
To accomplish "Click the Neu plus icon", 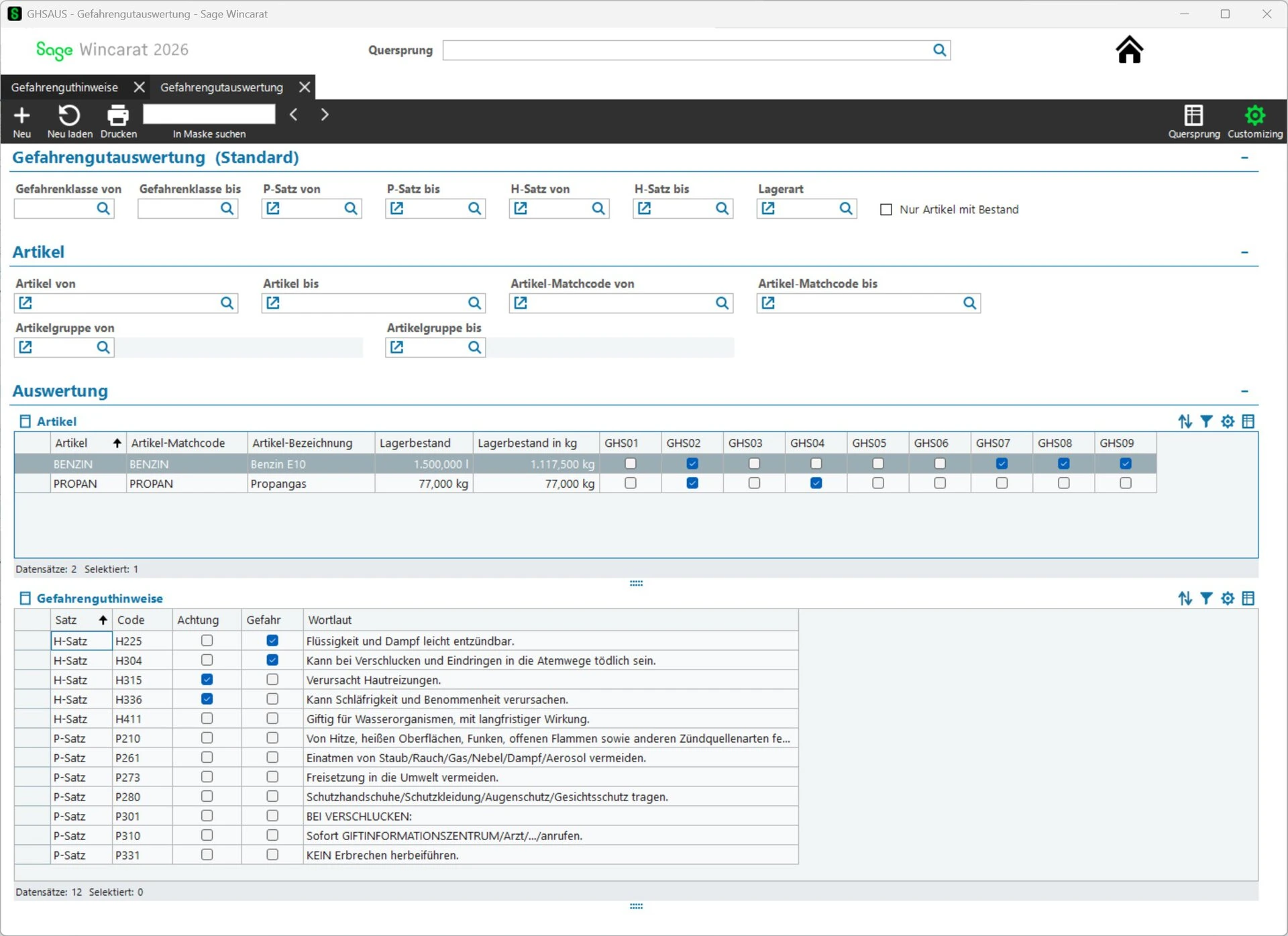I will (x=21, y=115).
